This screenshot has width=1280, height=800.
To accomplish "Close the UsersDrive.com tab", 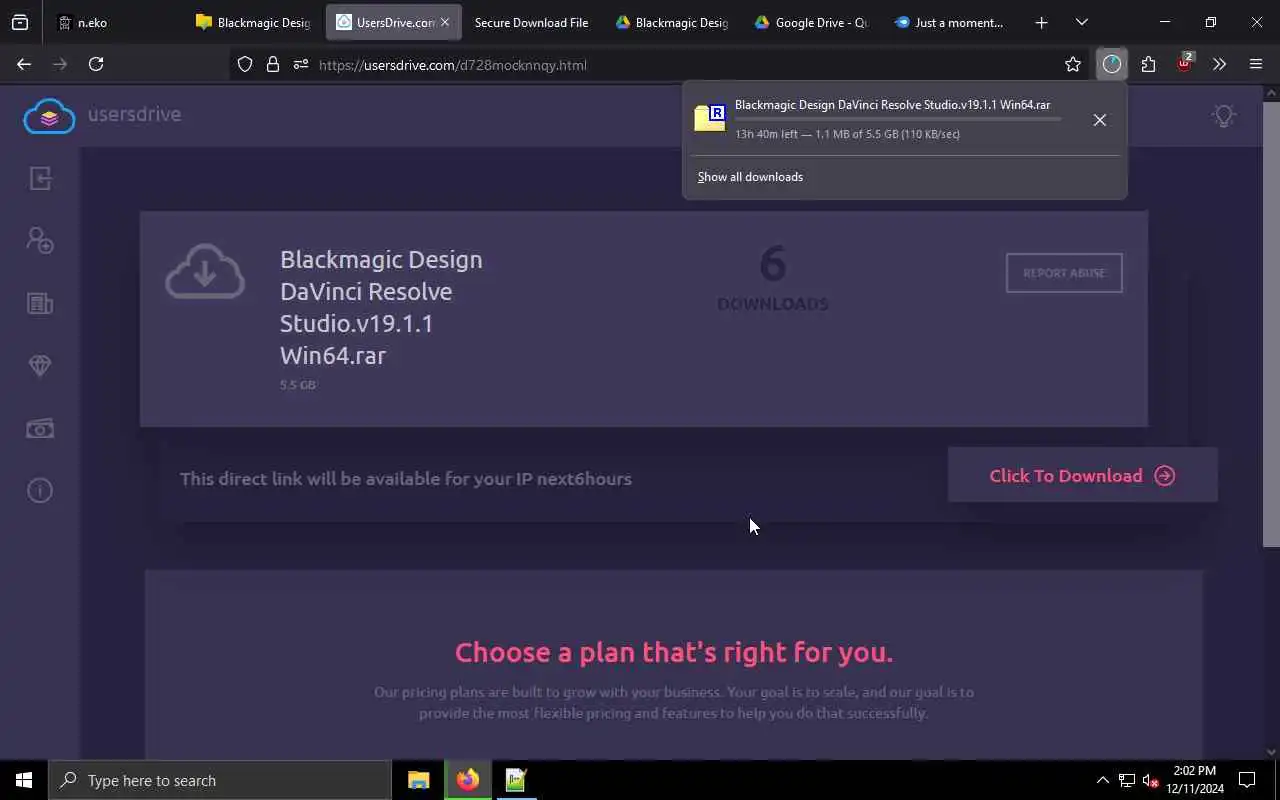I will click(x=445, y=22).
